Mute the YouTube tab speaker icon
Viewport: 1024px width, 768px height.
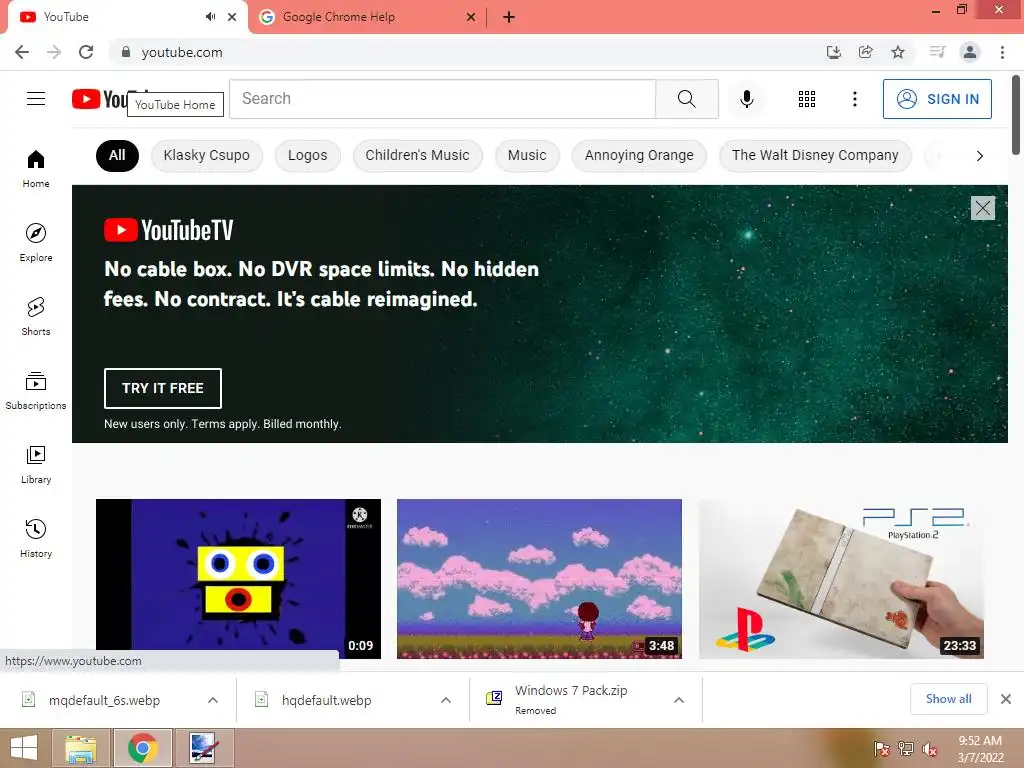pos(210,17)
